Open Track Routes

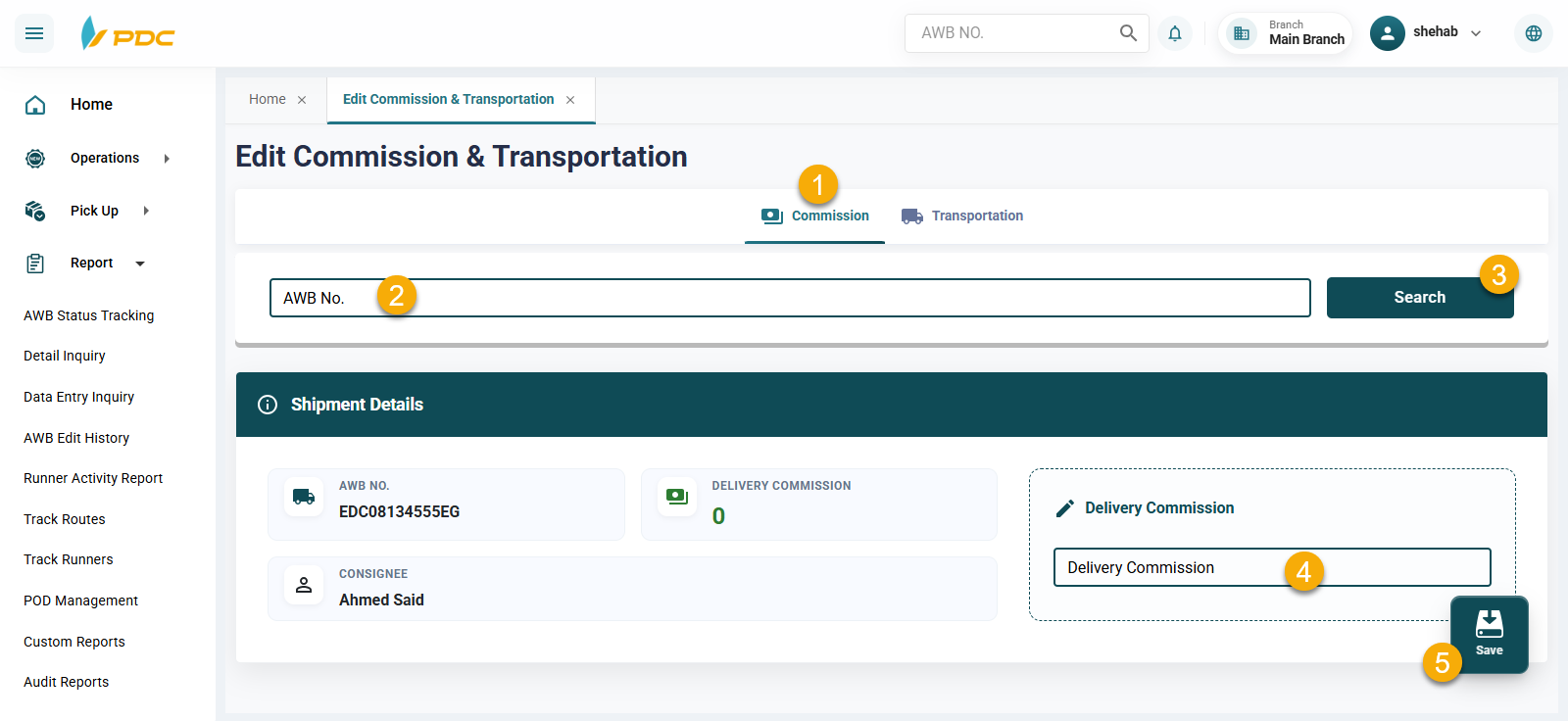(x=65, y=519)
